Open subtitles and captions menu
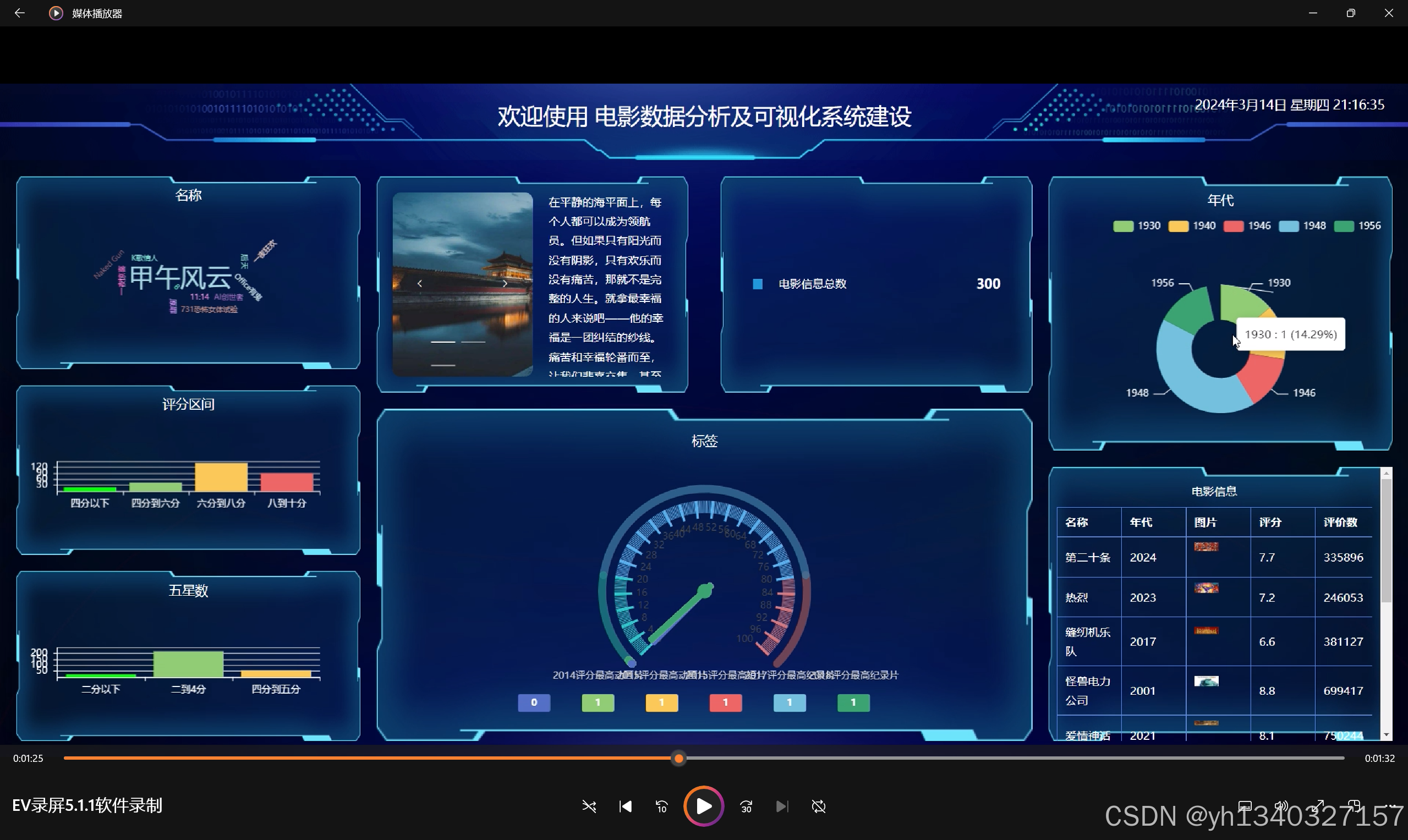 (1245, 805)
